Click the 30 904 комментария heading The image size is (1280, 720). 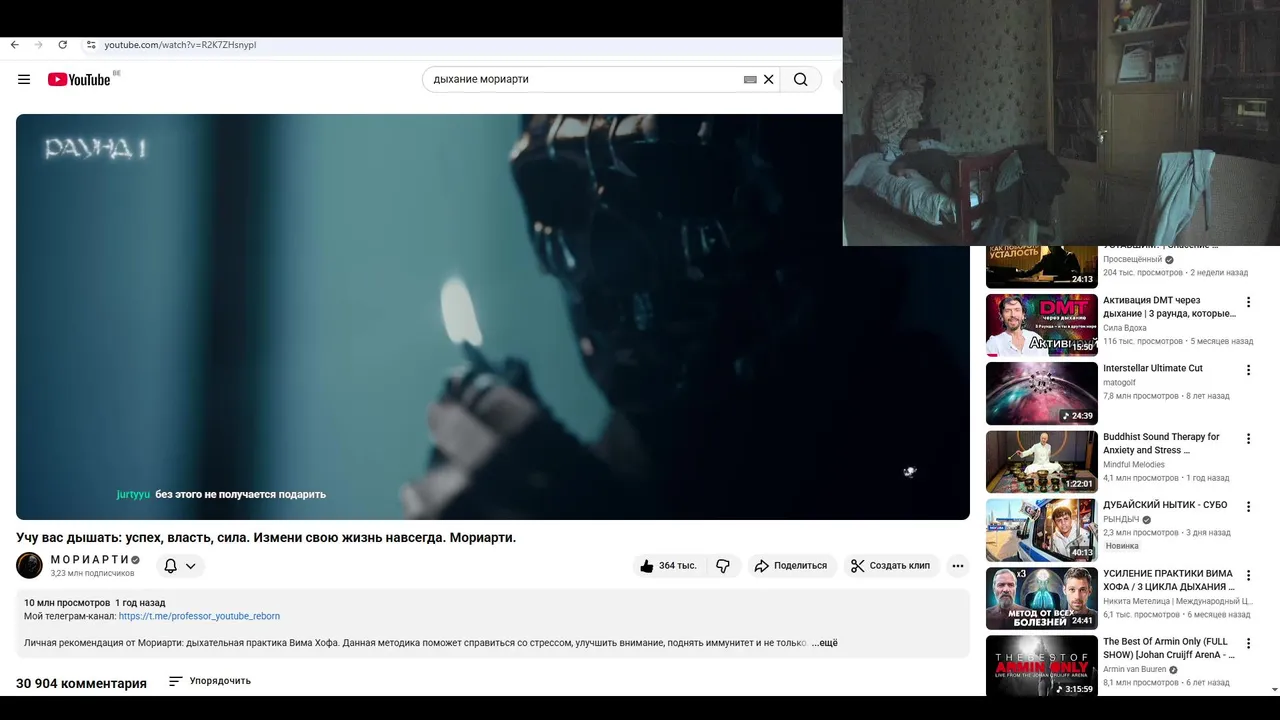81,684
